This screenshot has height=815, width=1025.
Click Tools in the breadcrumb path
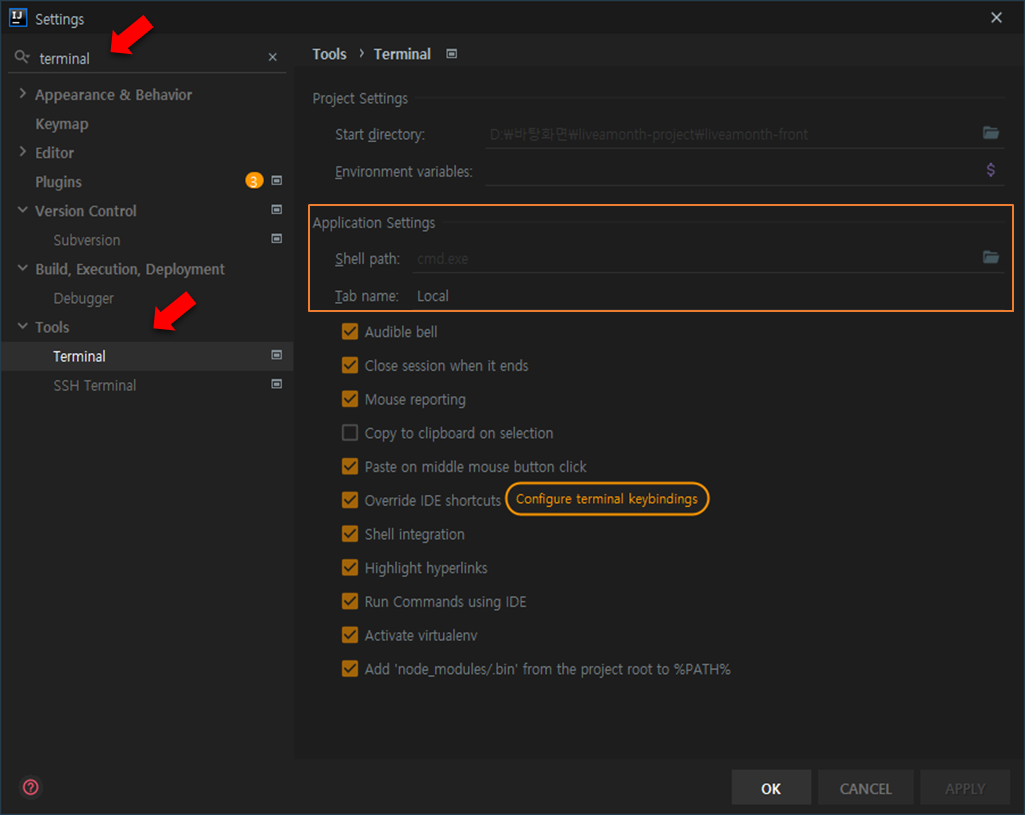pyautogui.click(x=329, y=53)
